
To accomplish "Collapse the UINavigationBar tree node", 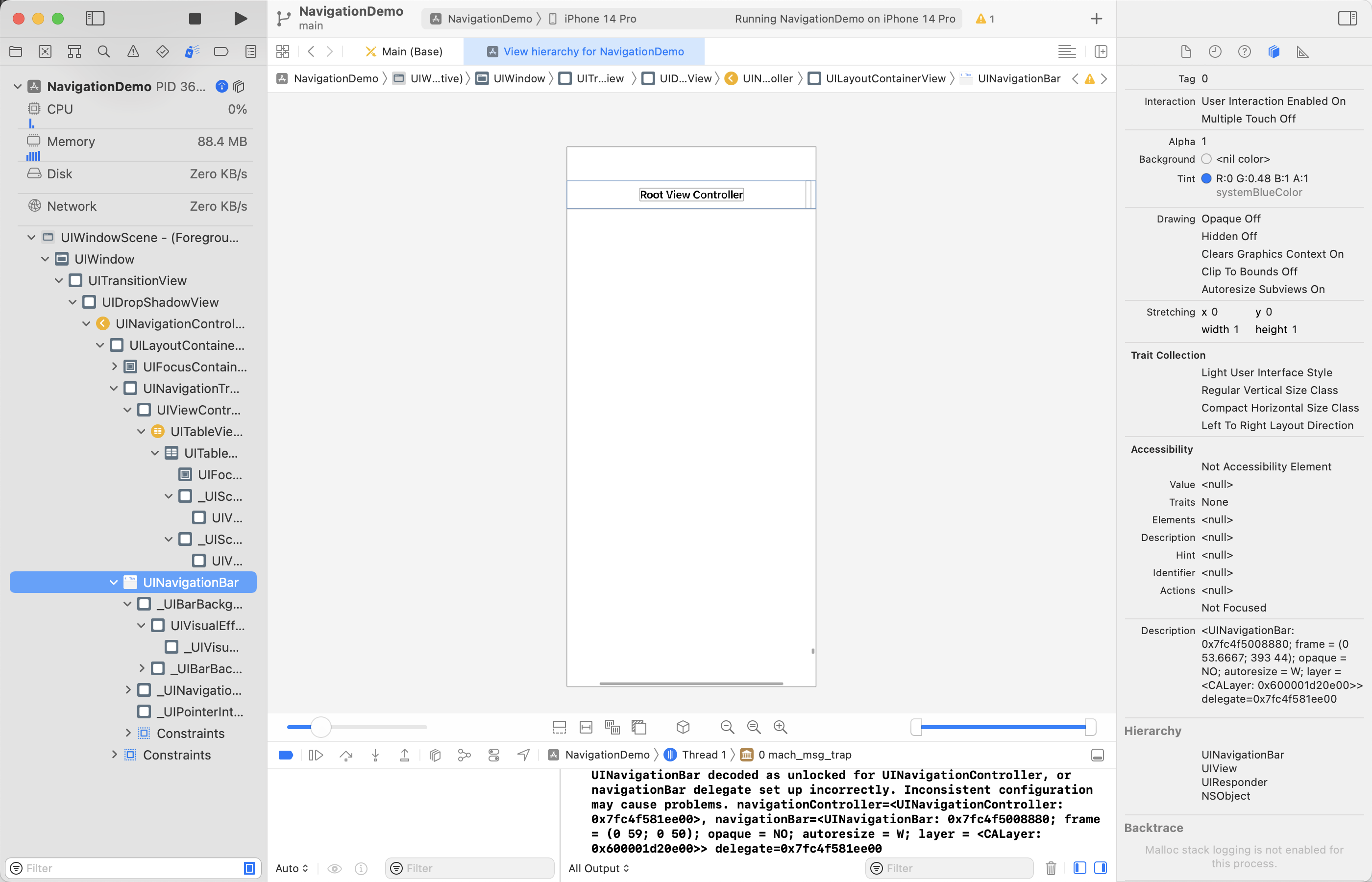I will click(113, 583).
